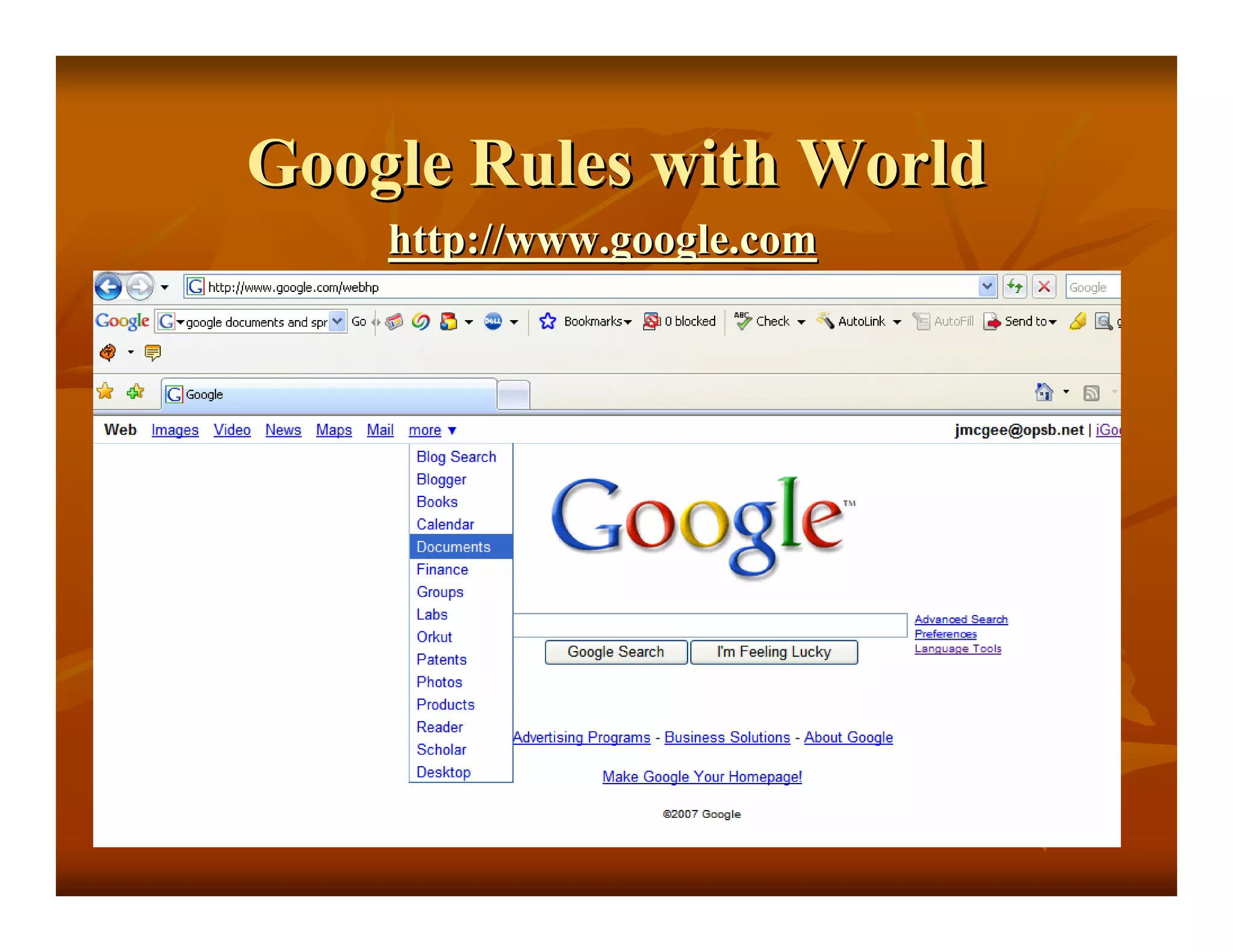Open the recent pages dropdown arrow

click(164, 288)
